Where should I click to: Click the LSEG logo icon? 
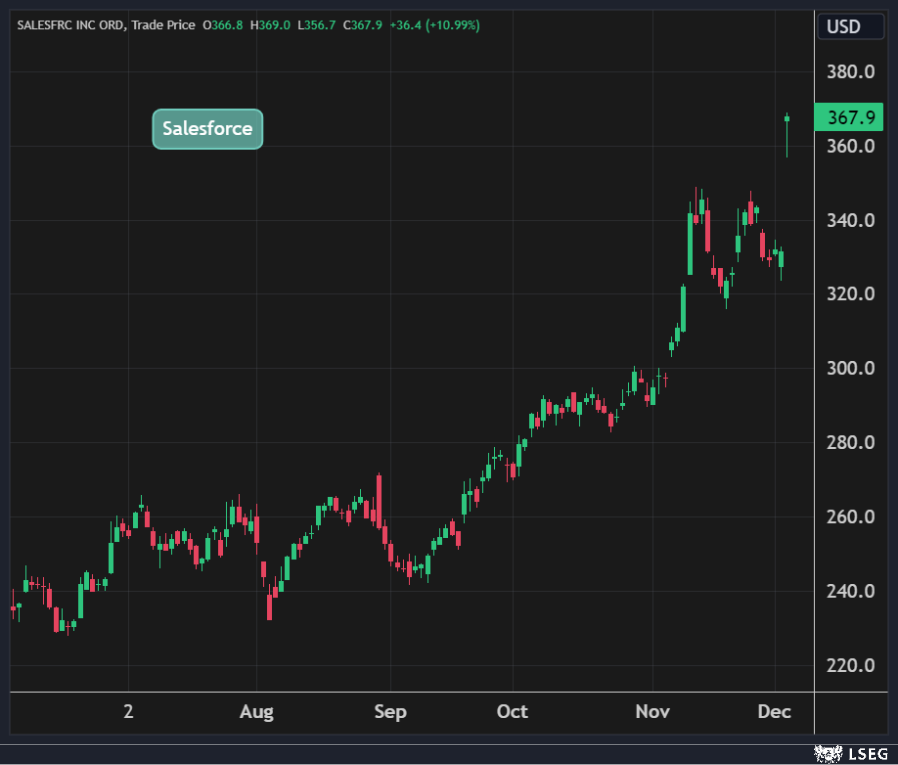coord(829,752)
